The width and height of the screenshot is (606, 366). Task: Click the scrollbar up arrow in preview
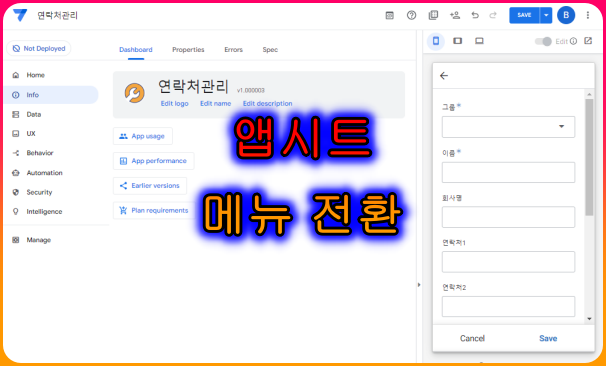[x=589, y=94]
